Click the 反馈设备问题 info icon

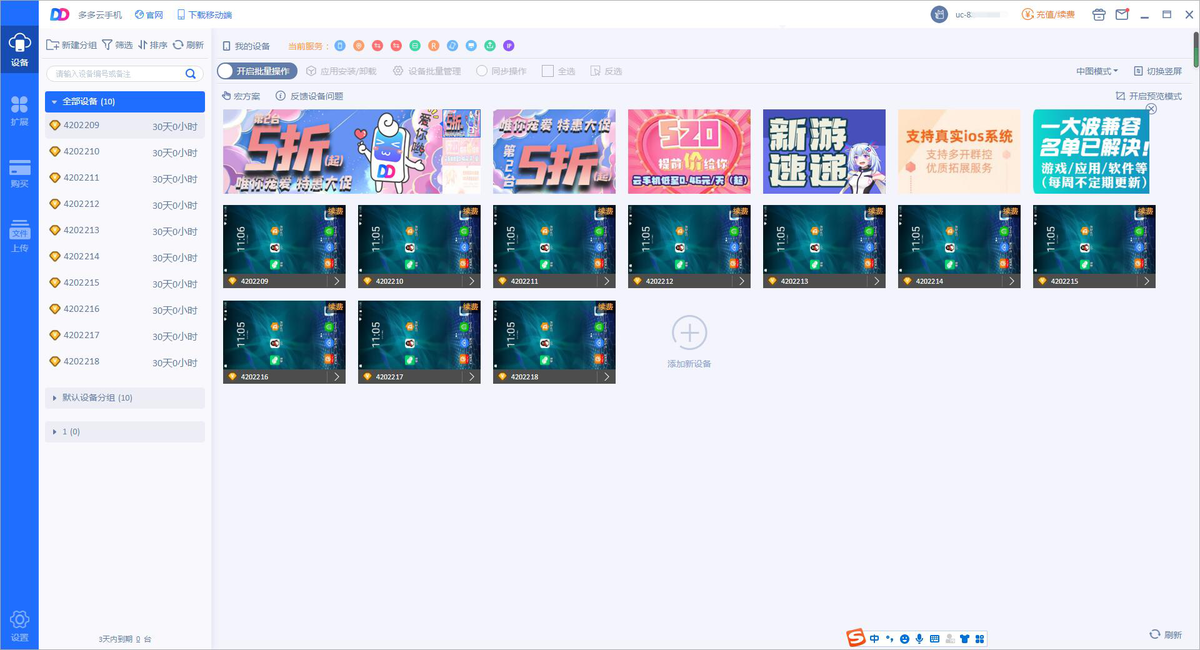(x=281, y=96)
